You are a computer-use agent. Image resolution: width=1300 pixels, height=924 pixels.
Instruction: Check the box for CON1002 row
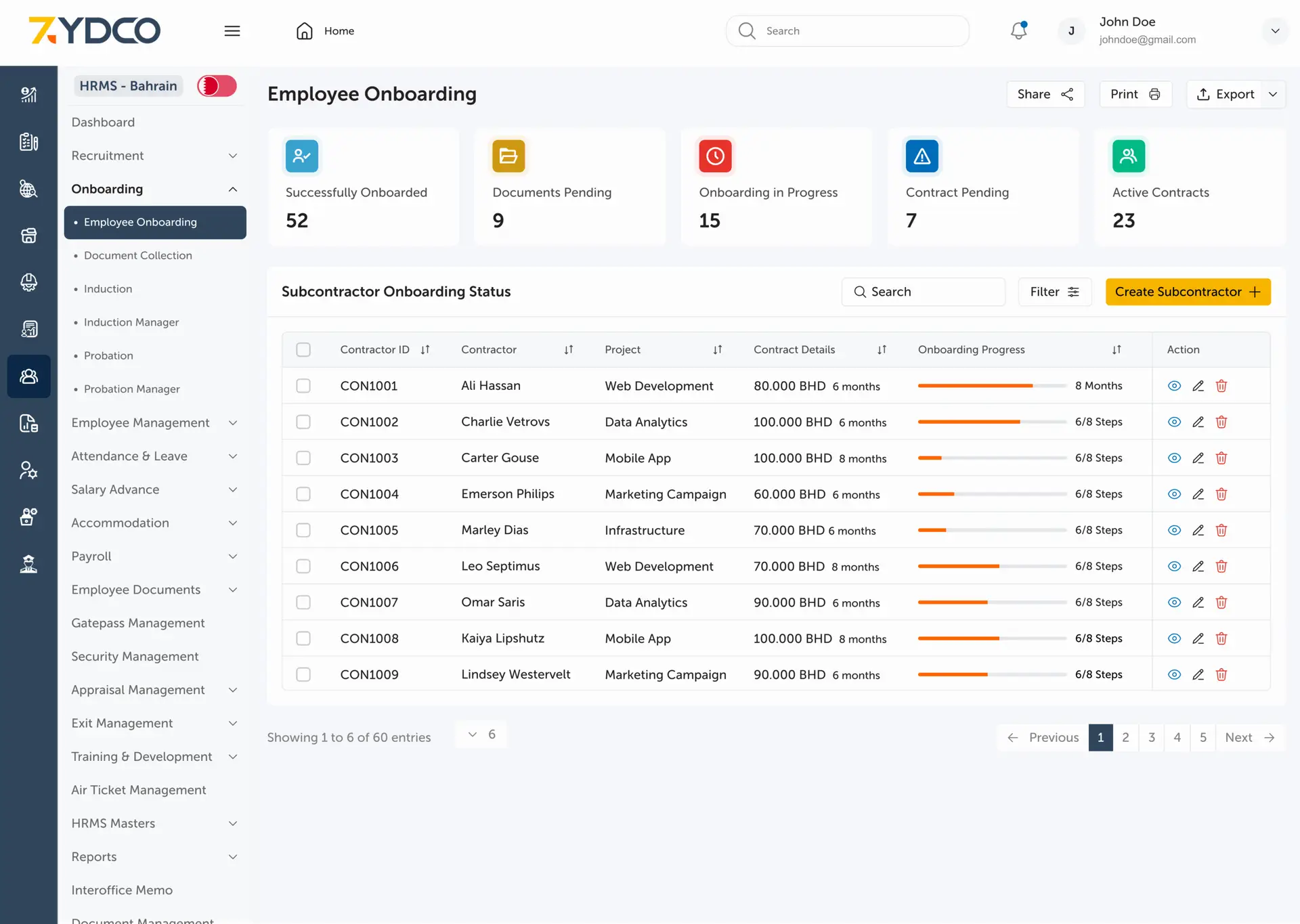tap(303, 422)
